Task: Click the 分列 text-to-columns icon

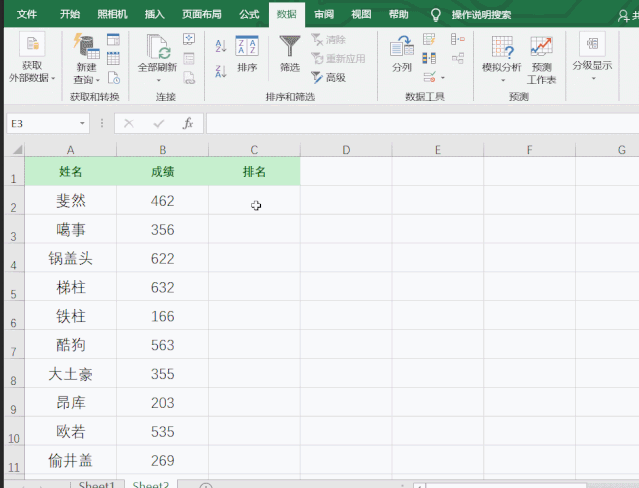Action: click(x=402, y=54)
